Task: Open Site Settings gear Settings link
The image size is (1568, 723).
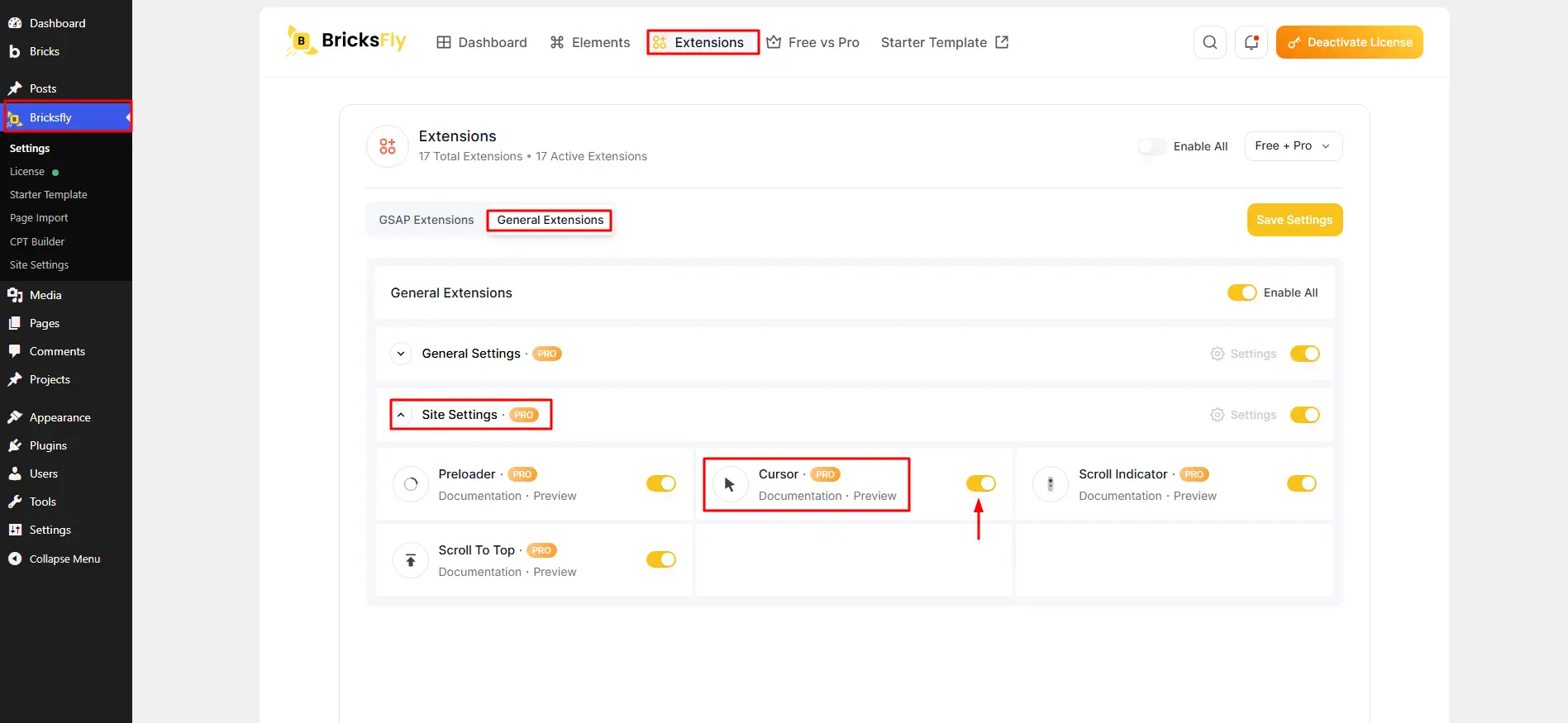Action: pyautogui.click(x=1243, y=415)
